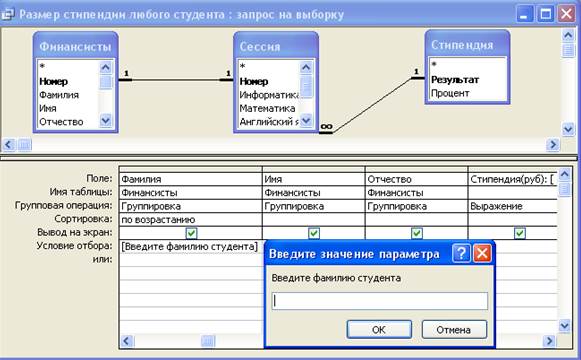Select the Результат field in Стипендия table
This screenshot has height=360, width=581.
(455, 80)
